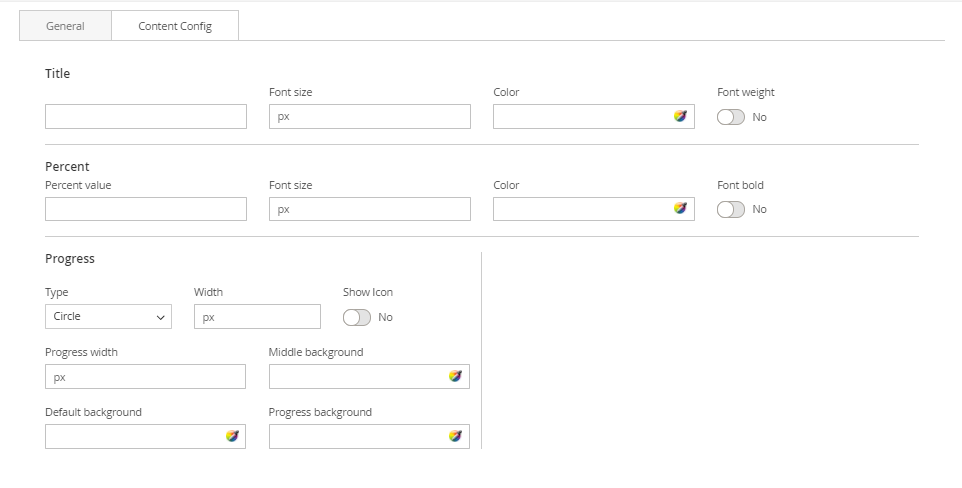
Task: Select the Content Config tab
Action: pos(175,26)
